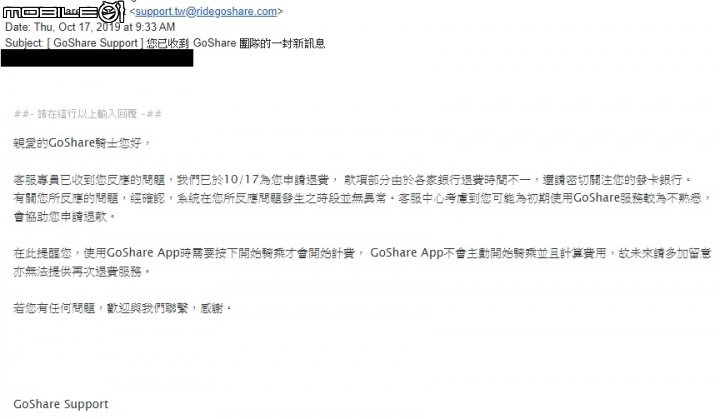Select the [ GoShare Support ] subject tag
The width and height of the screenshot is (720, 419).
pyautogui.click(x=95, y=43)
